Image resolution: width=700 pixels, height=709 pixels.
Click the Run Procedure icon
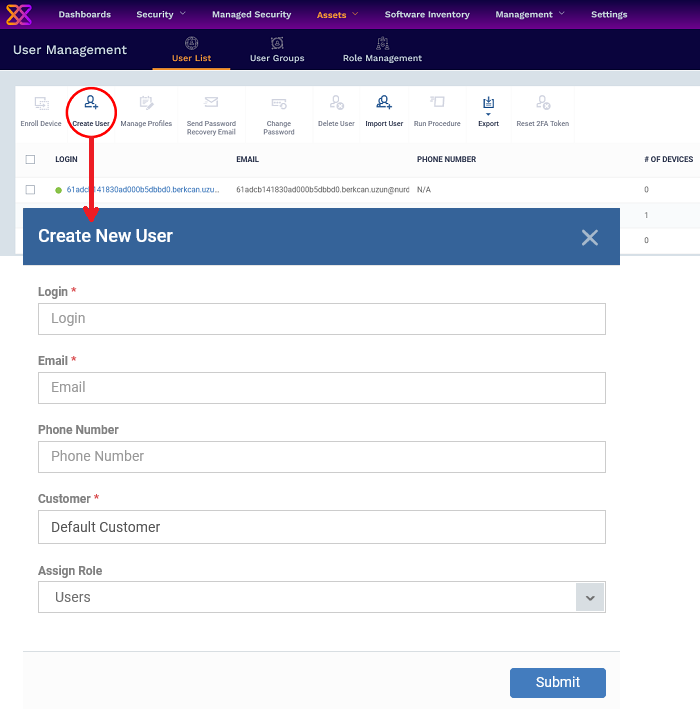pos(437,104)
